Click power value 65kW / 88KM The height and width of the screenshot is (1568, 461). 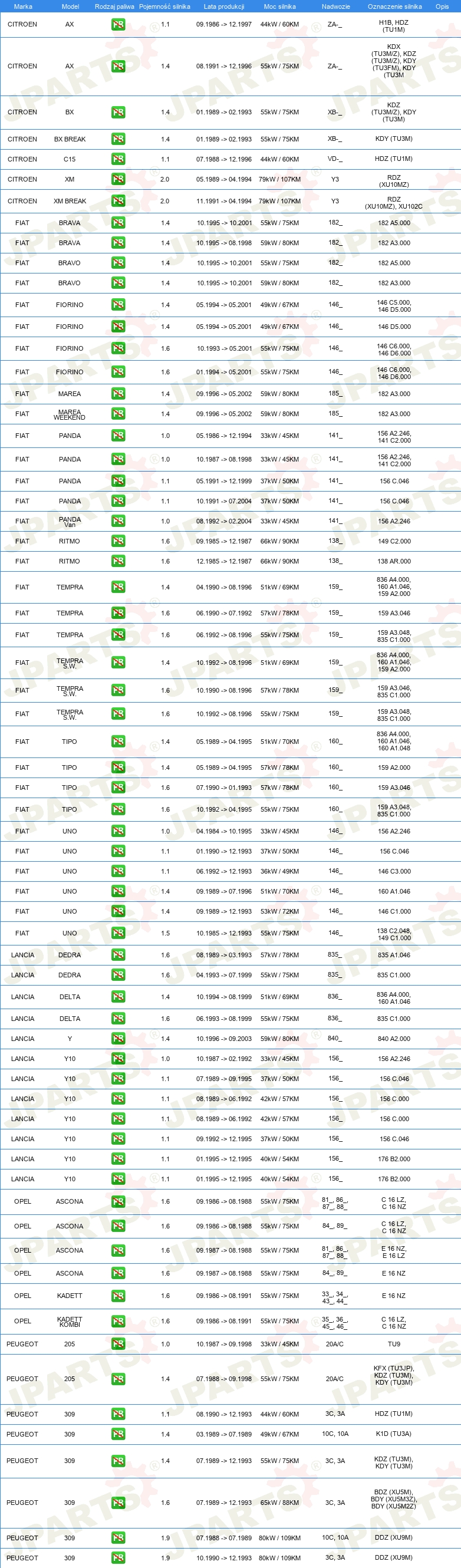coord(279,1503)
